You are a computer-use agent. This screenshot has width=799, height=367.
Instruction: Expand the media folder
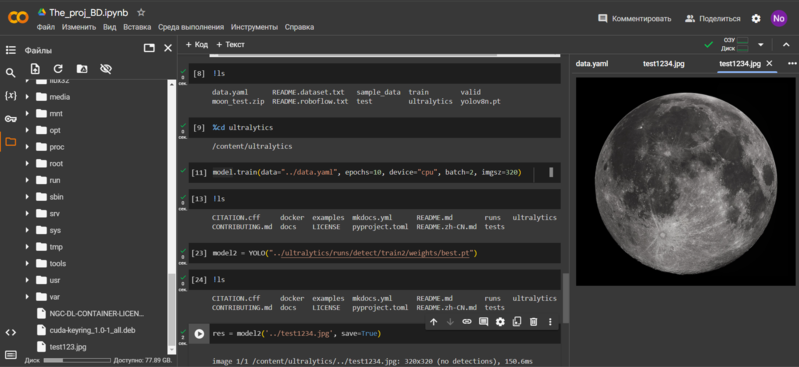coord(27,97)
